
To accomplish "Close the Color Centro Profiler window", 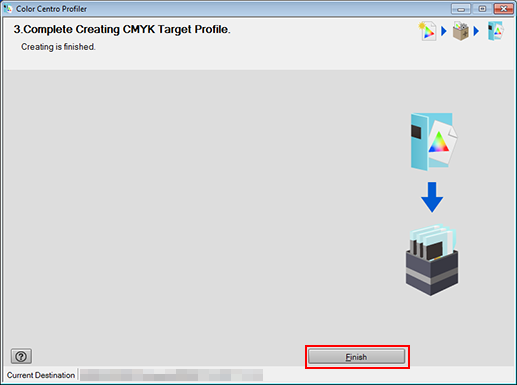I will tap(503, 9).
